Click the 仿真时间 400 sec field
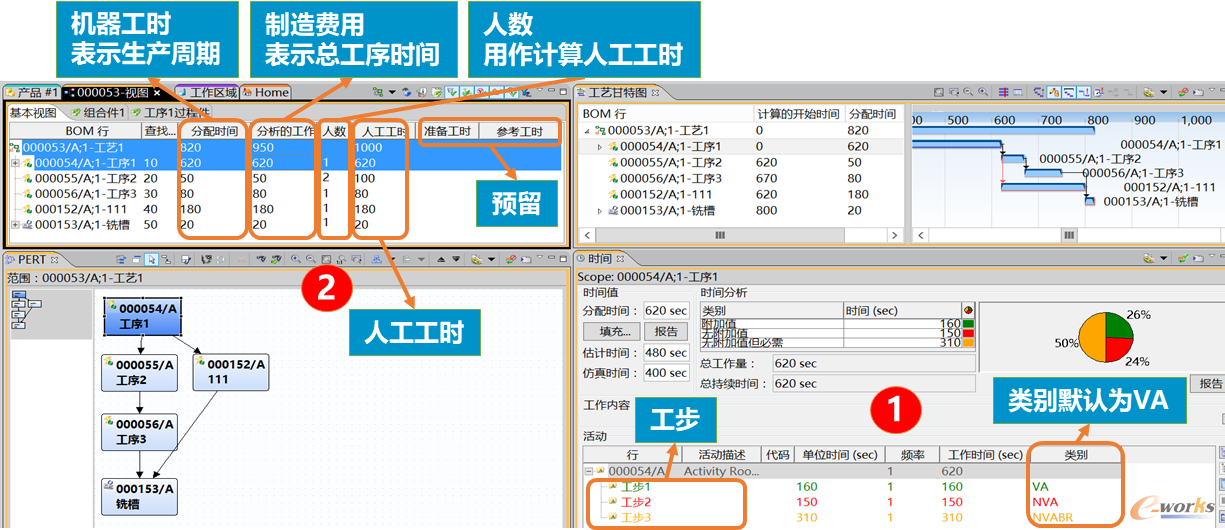1225x530 pixels. [x=665, y=374]
